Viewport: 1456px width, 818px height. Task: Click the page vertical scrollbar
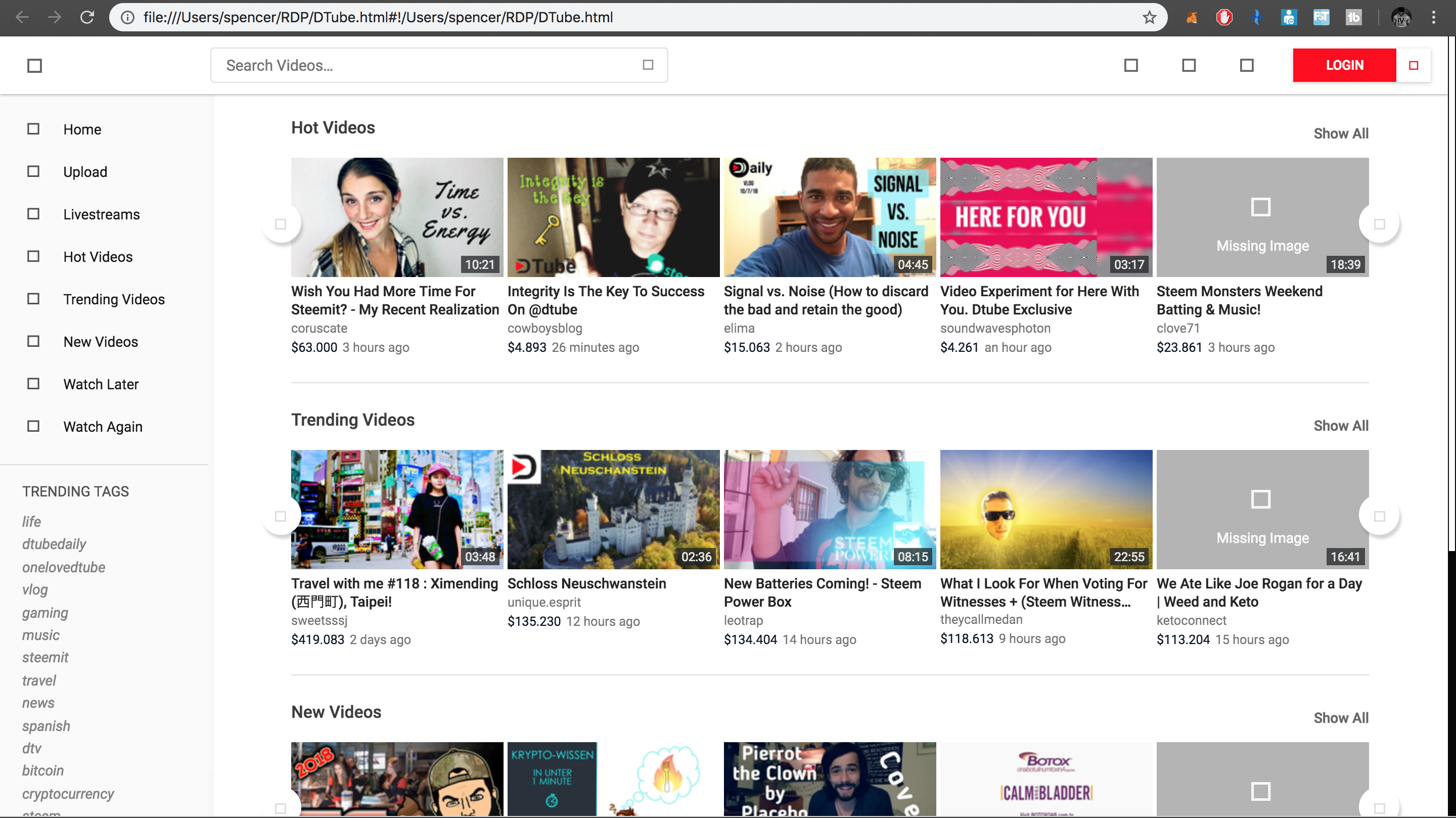point(1451,294)
